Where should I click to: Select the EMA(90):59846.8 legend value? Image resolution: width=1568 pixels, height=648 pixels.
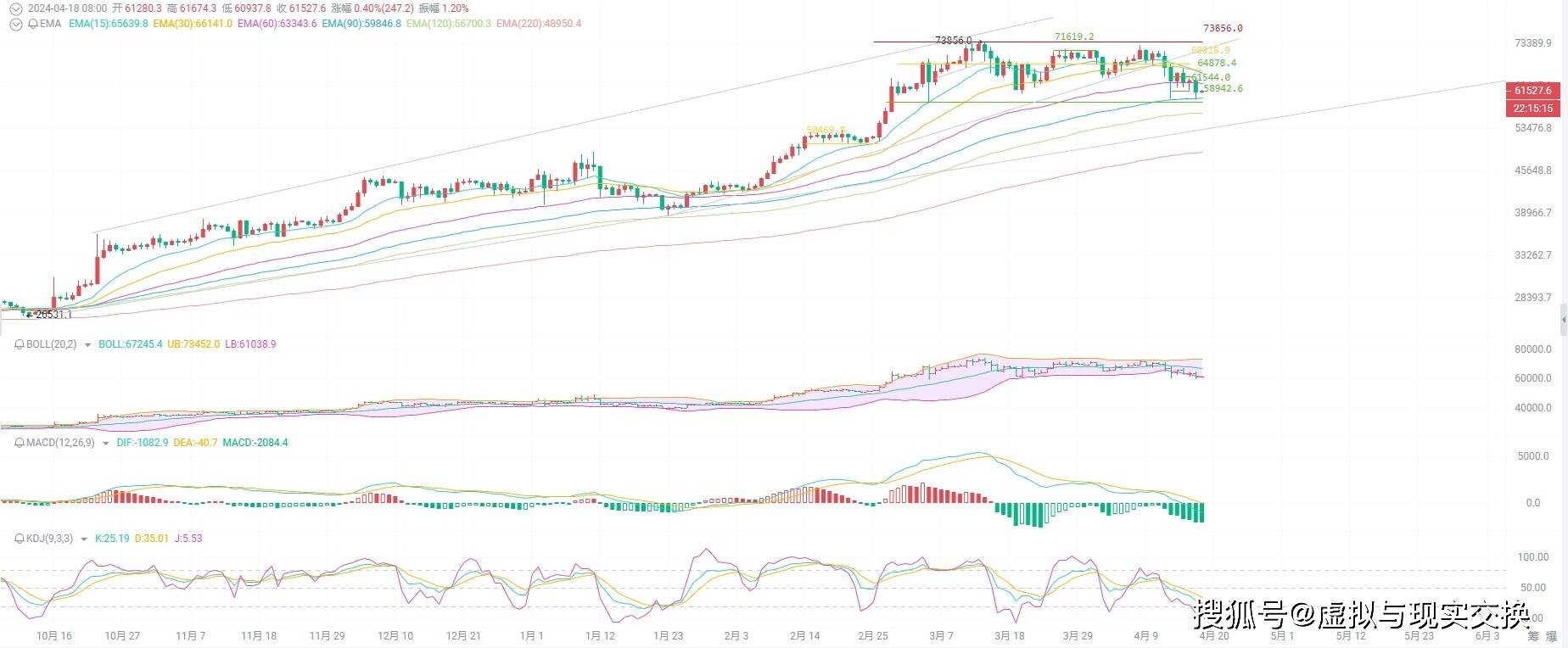[x=361, y=24]
